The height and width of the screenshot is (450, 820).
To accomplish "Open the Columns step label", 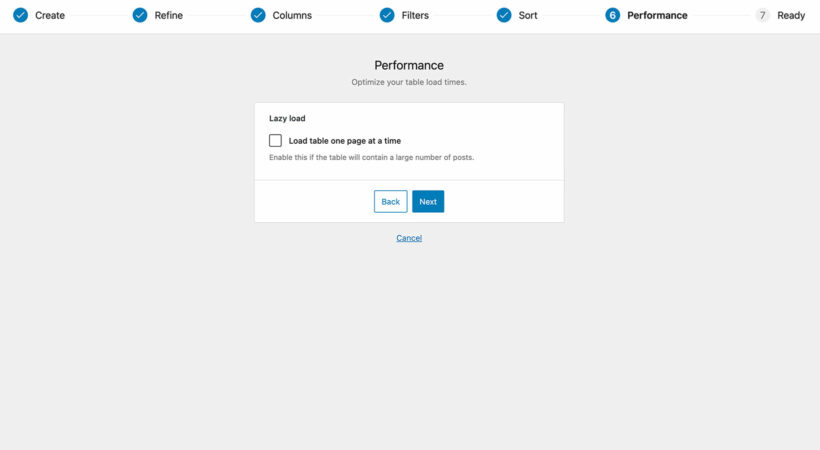I will point(292,15).
